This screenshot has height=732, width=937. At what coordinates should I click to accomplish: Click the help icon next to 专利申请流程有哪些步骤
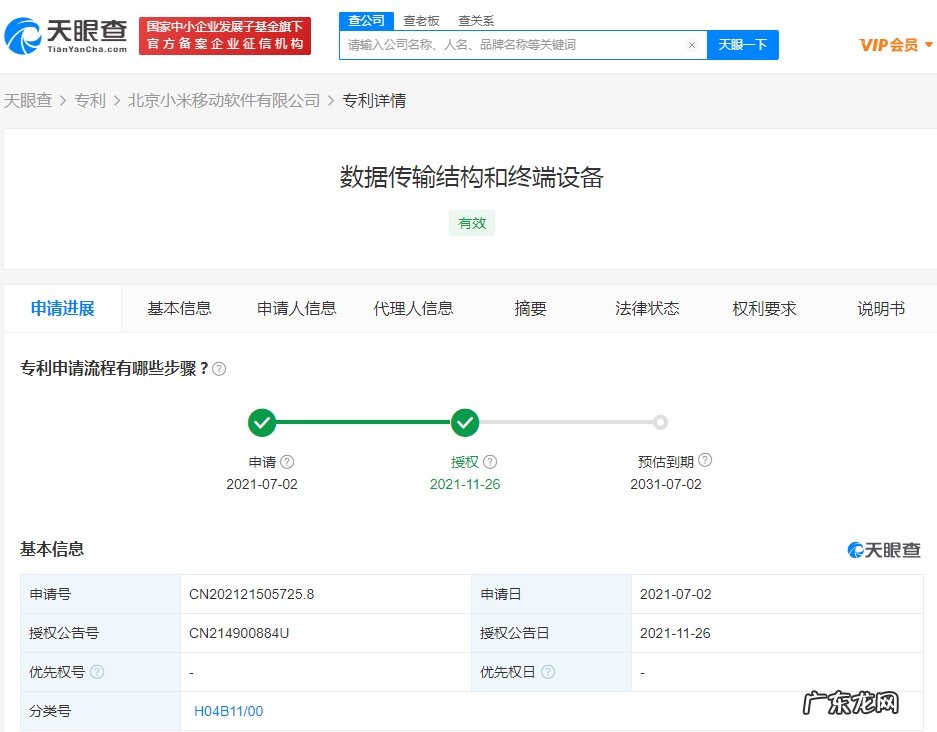[219, 369]
